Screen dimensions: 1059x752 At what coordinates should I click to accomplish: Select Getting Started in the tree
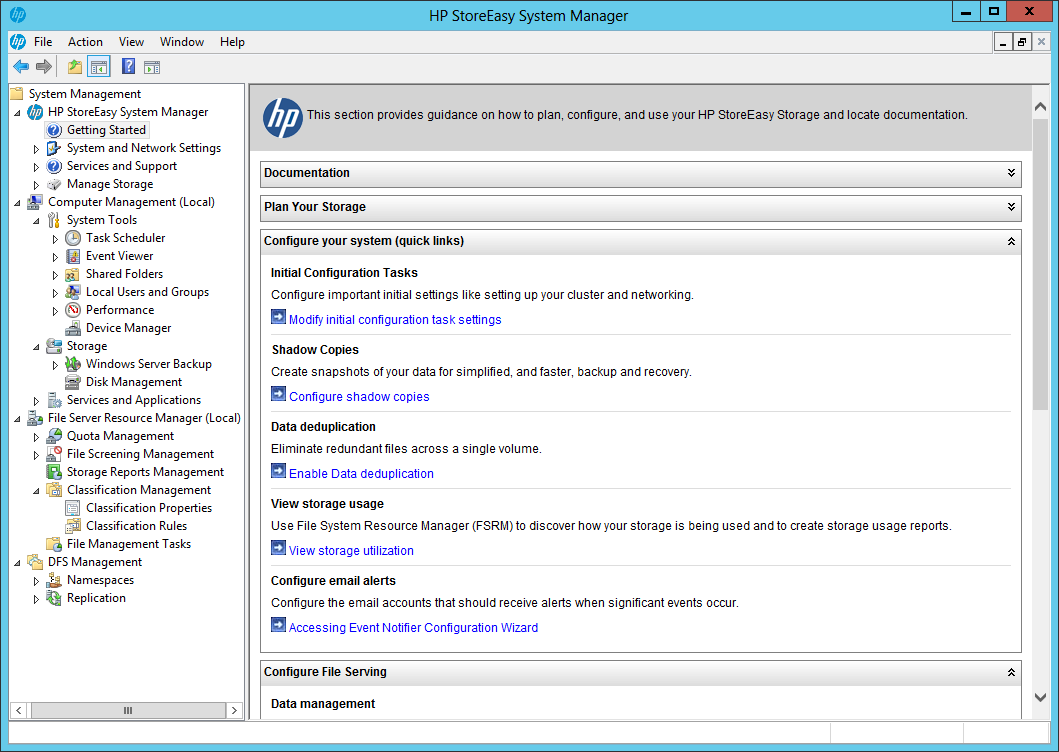[x=105, y=129]
